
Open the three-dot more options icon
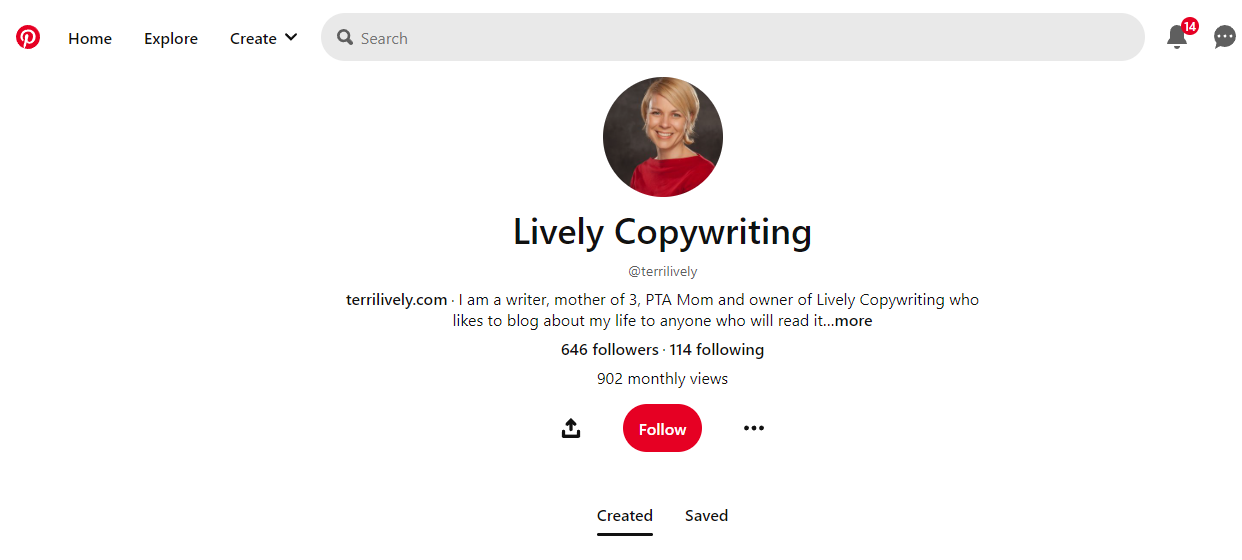coord(754,428)
